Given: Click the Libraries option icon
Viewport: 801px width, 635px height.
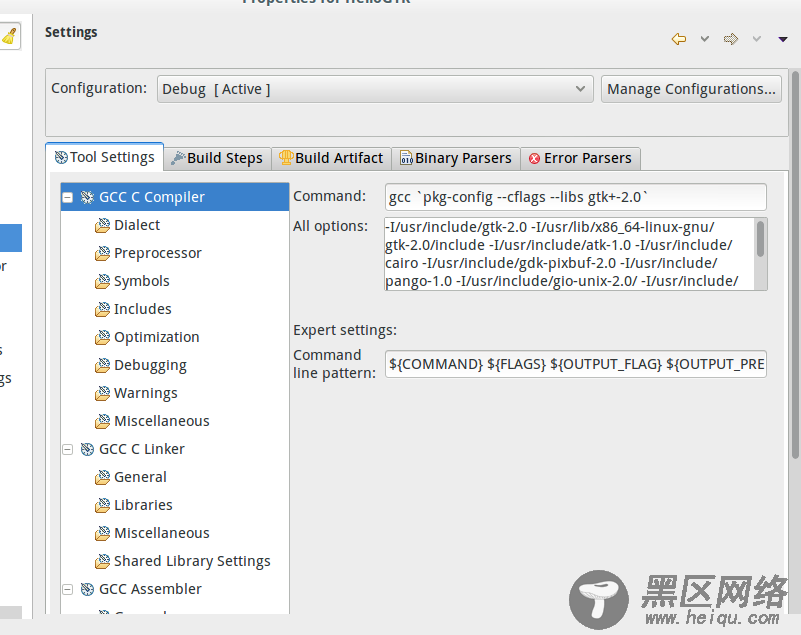Looking at the screenshot, I should click(102, 506).
